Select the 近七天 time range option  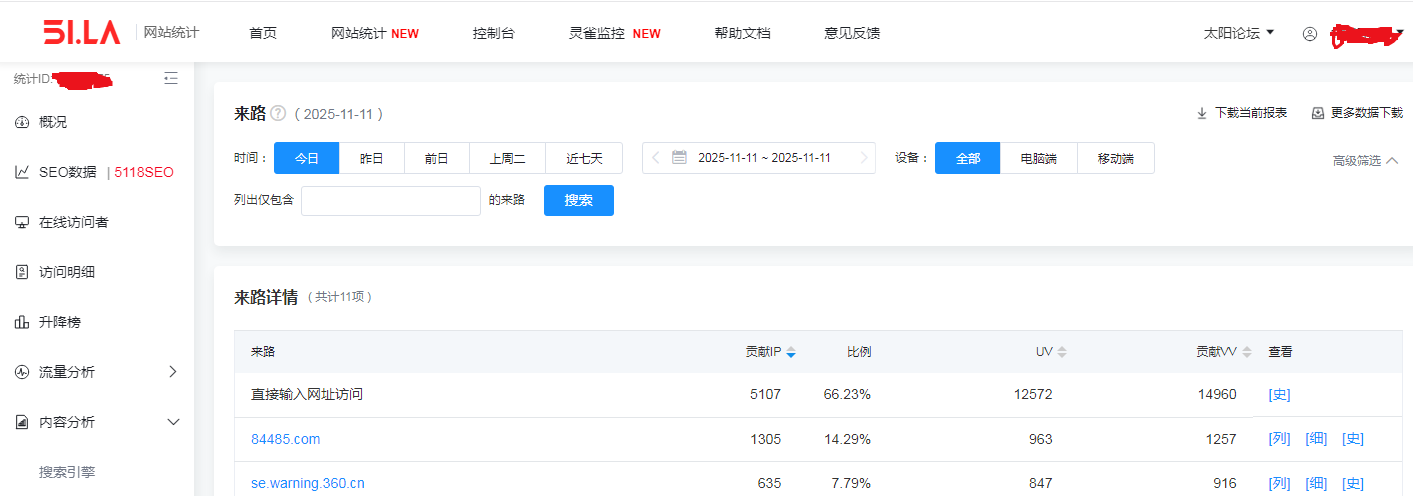tap(584, 158)
